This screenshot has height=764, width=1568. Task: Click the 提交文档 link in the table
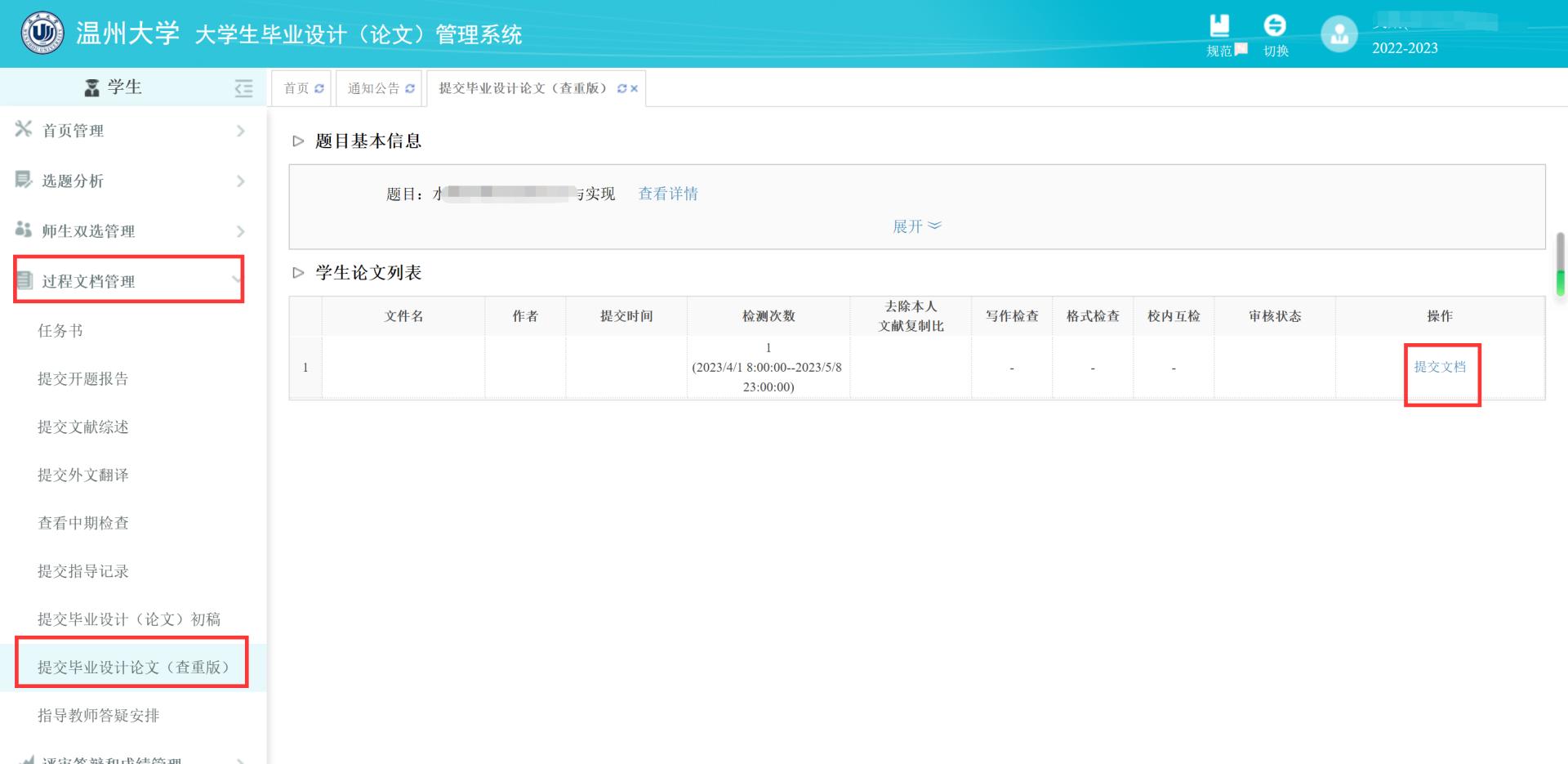pyautogui.click(x=1440, y=367)
